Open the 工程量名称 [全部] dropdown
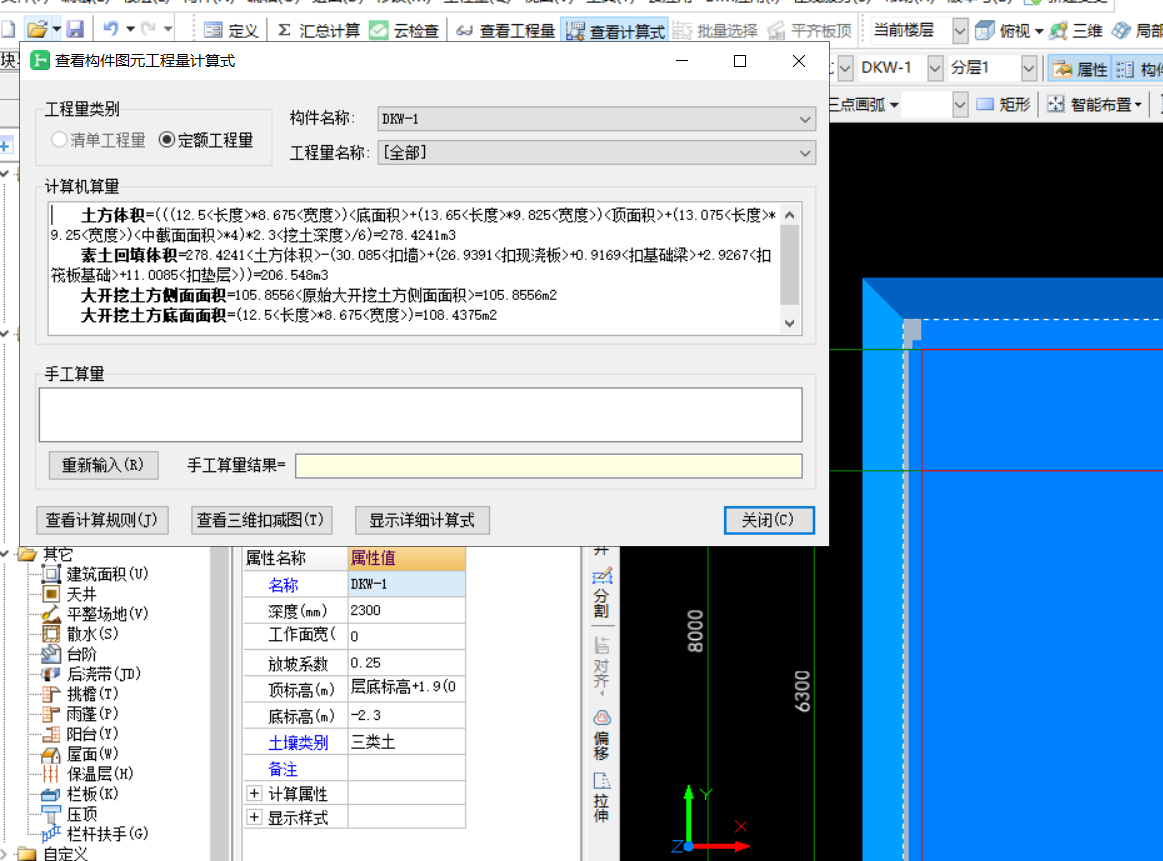The height and width of the screenshot is (861, 1163). (596, 153)
